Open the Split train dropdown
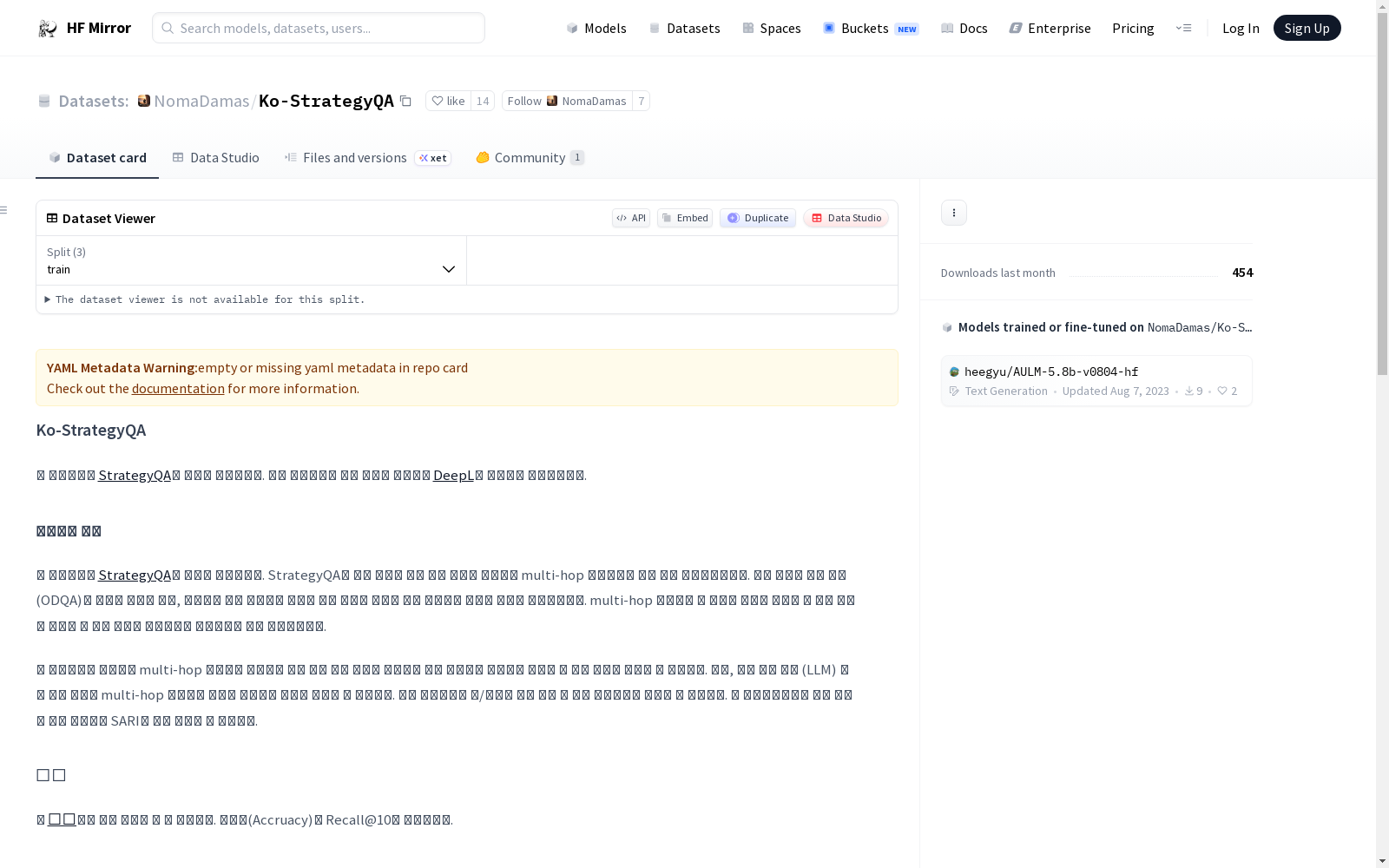 pos(251,260)
